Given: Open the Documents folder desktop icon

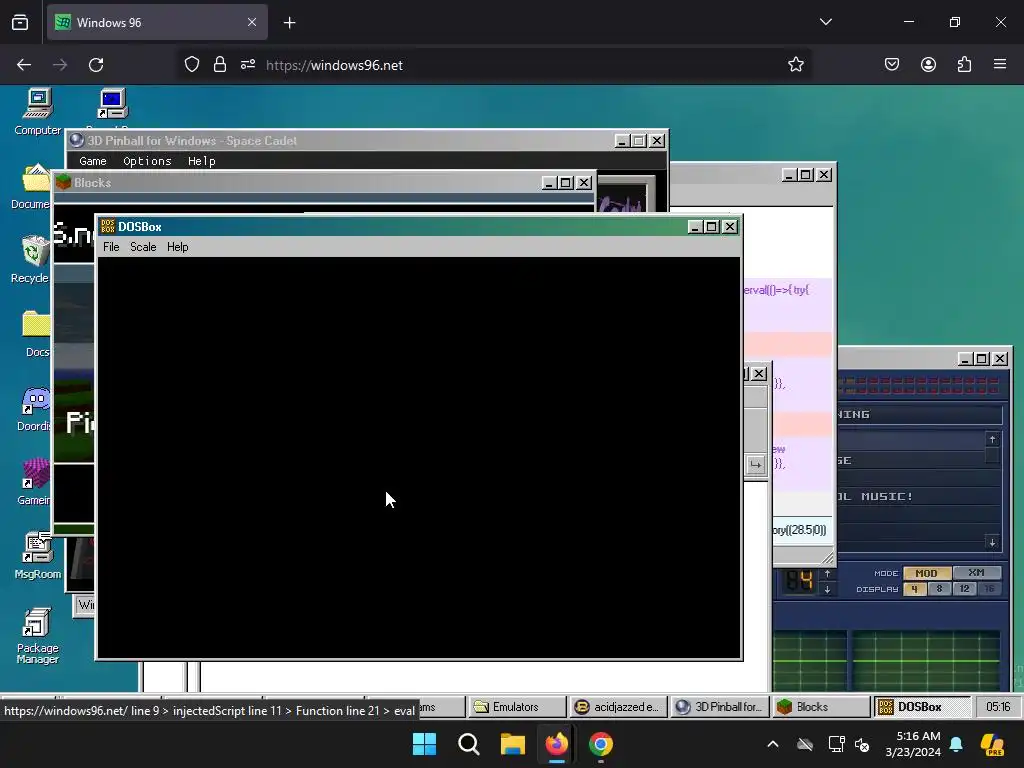Looking at the screenshot, I should pyautogui.click(x=33, y=186).
